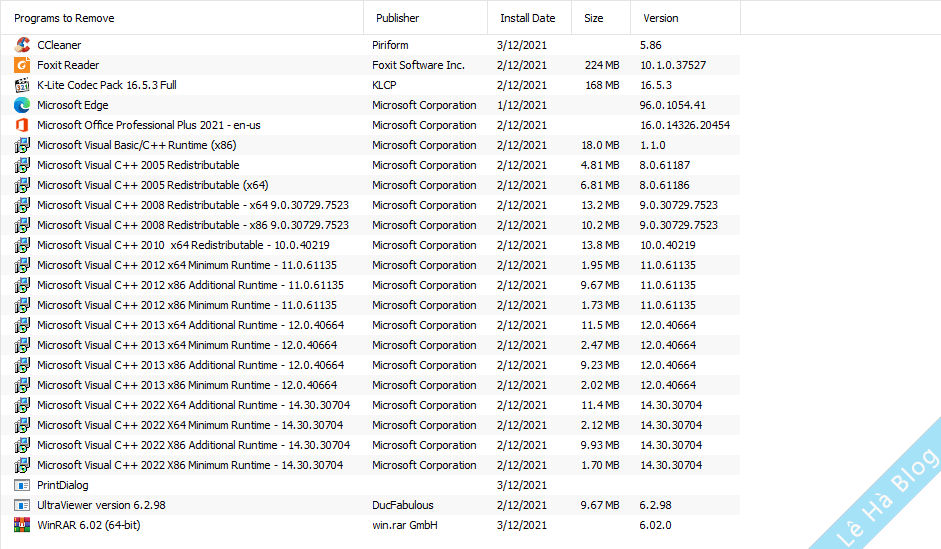This screenshot has height=549, width=941.
Task: Select Visual C++ 2010 x64 Redistributable row
Action: click(183, 245)
